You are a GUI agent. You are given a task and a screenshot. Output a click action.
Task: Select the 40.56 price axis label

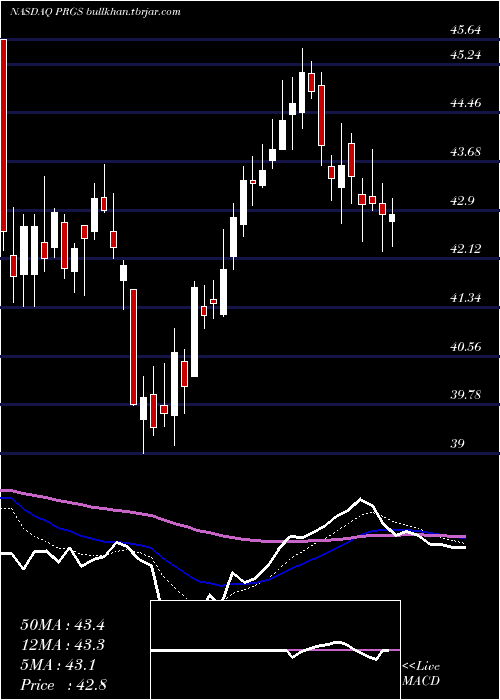point(466,346)
